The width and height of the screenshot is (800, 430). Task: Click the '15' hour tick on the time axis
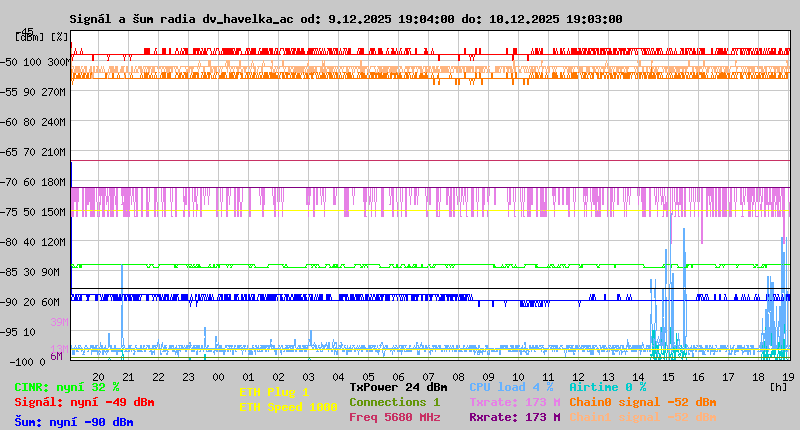[x=668, y=377]
